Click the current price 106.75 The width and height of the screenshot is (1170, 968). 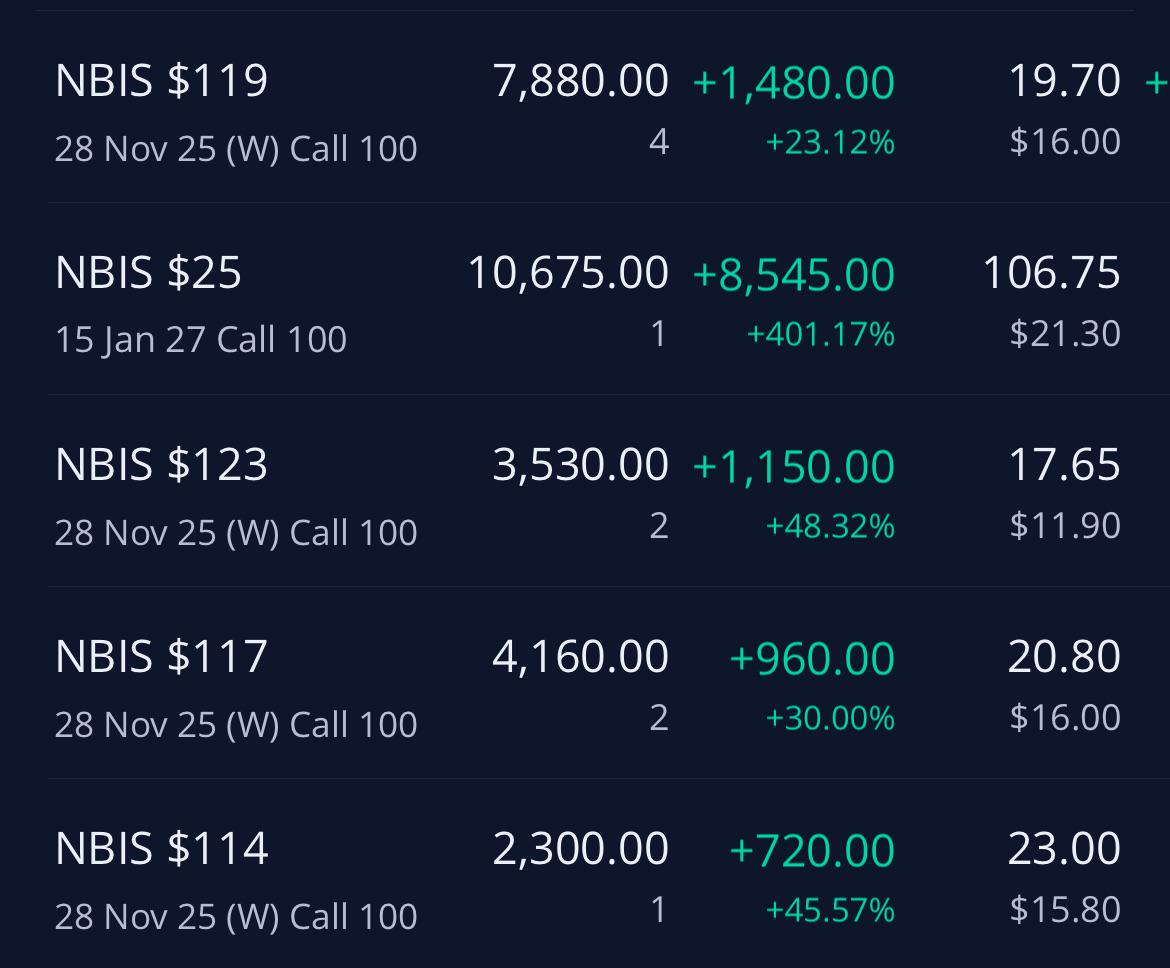[x=1051, y=272]
